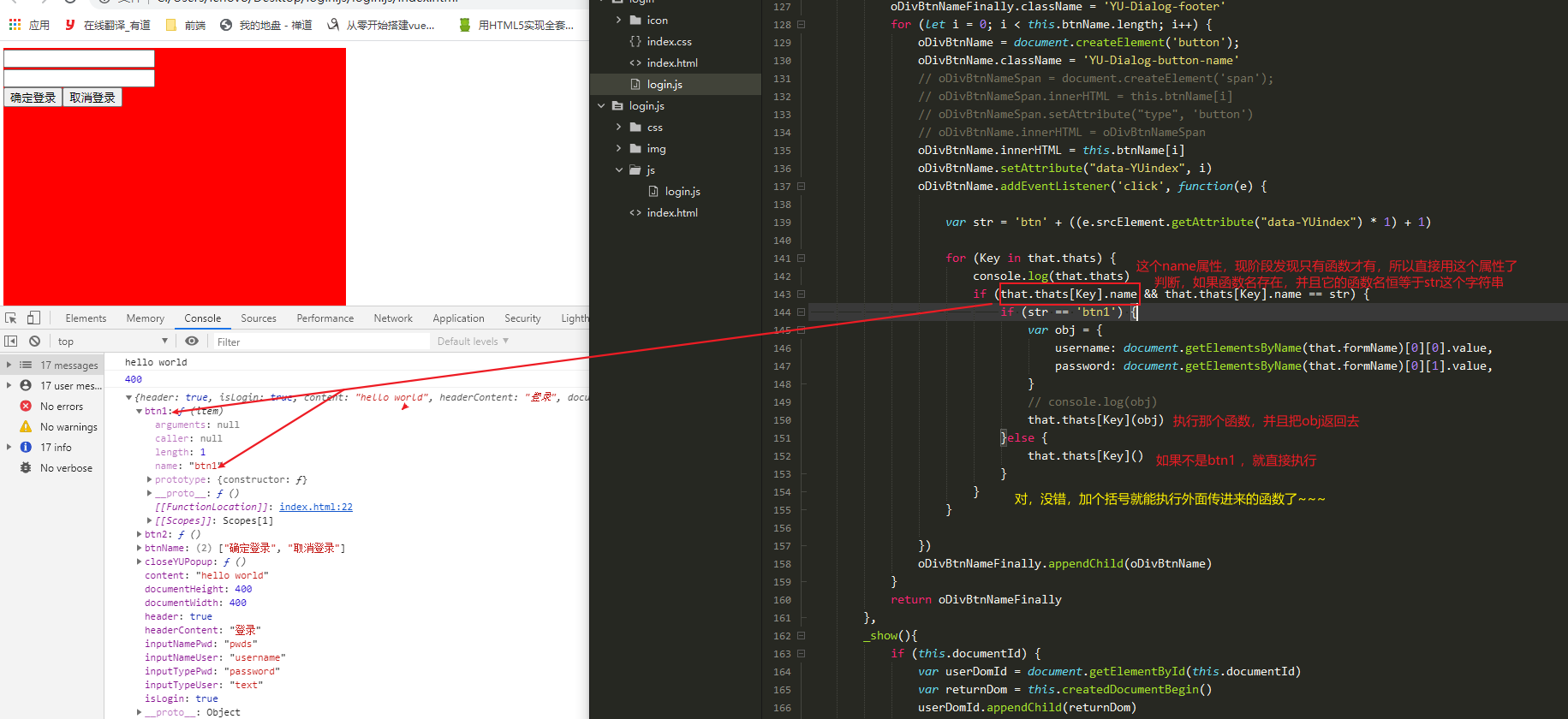This screenshot has height=719, width=1568.
Task: Select the css folder in file tree
Action: point(654,127)
